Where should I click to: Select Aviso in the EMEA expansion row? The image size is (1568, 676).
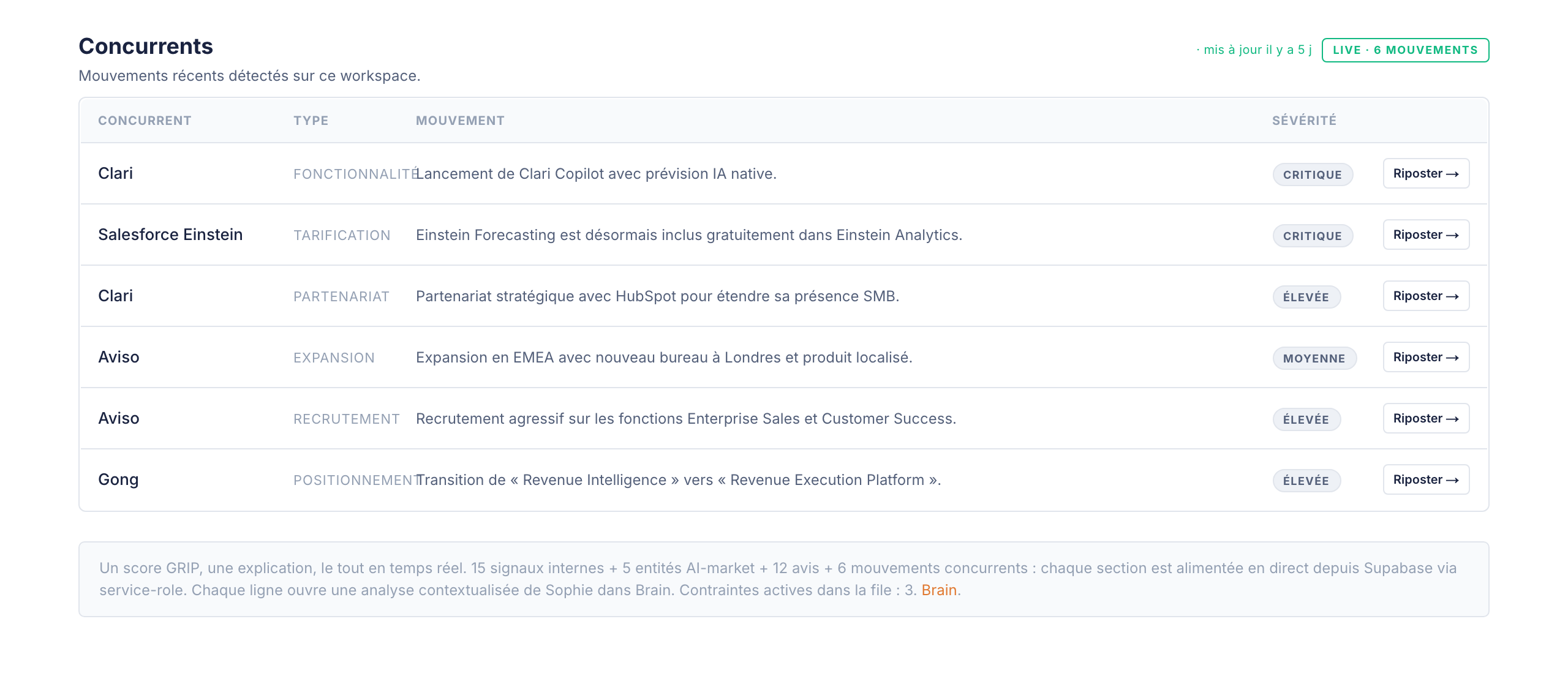pos(119,357)
